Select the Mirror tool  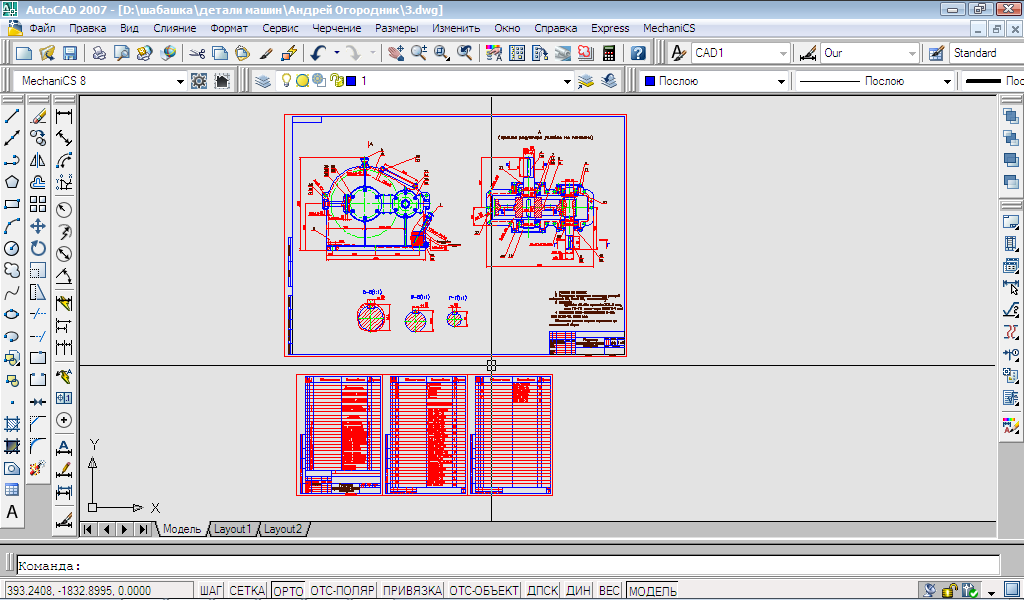(38, 161)
